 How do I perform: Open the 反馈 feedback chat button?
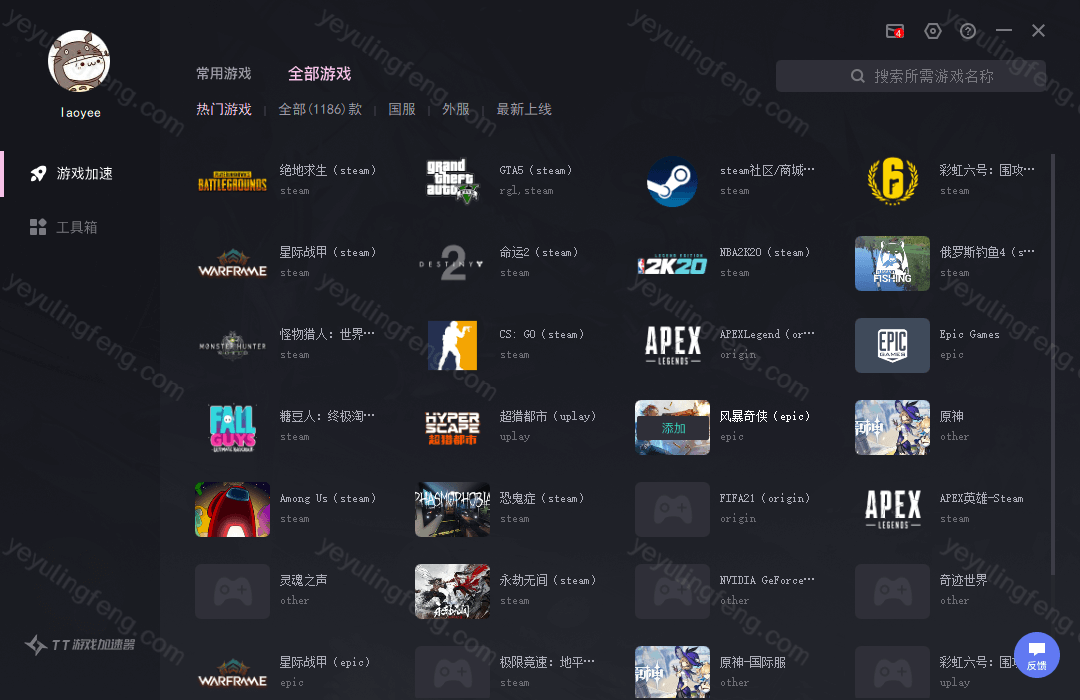pyautogui.click(x=1037, y=655)
